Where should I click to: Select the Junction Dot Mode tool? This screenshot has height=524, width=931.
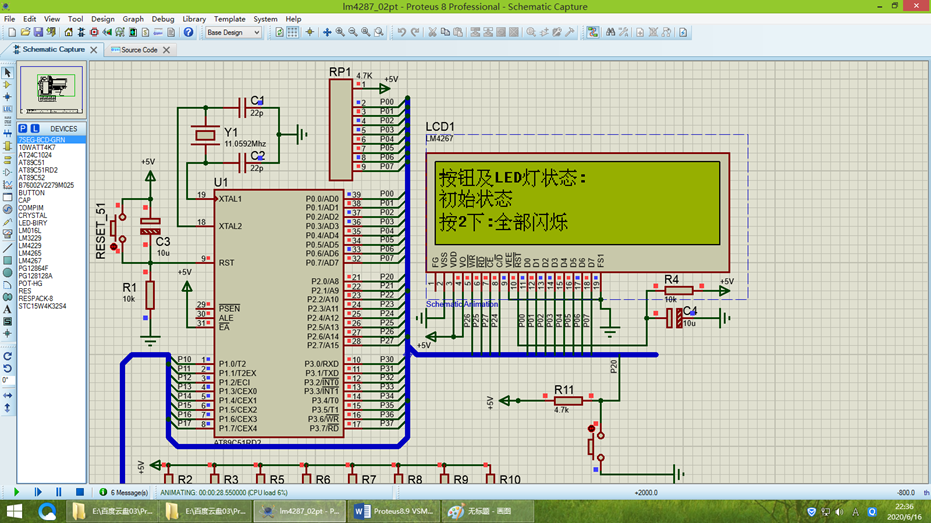7,97
